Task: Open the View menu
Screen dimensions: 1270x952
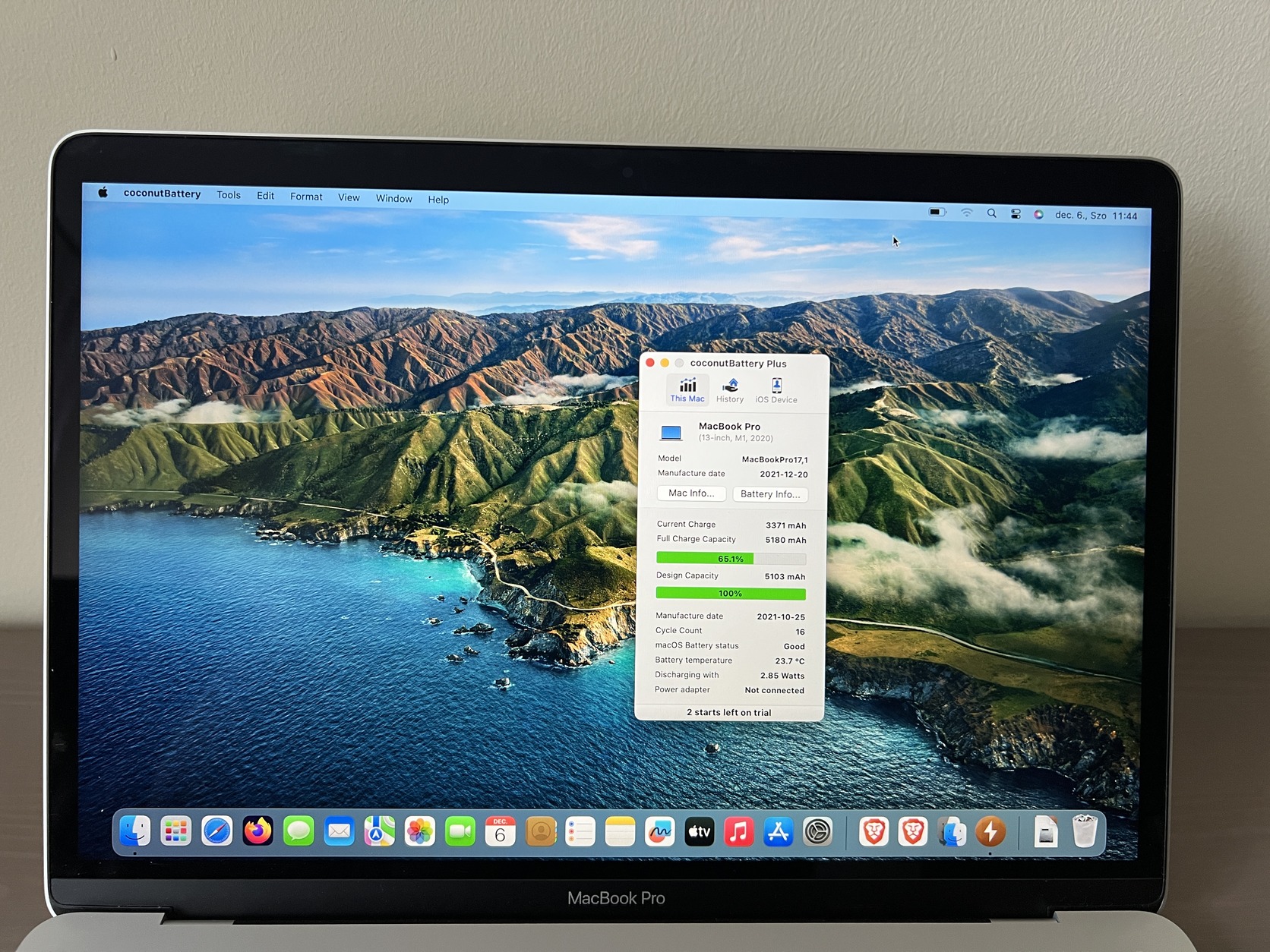Action: (x=349, y=197)
